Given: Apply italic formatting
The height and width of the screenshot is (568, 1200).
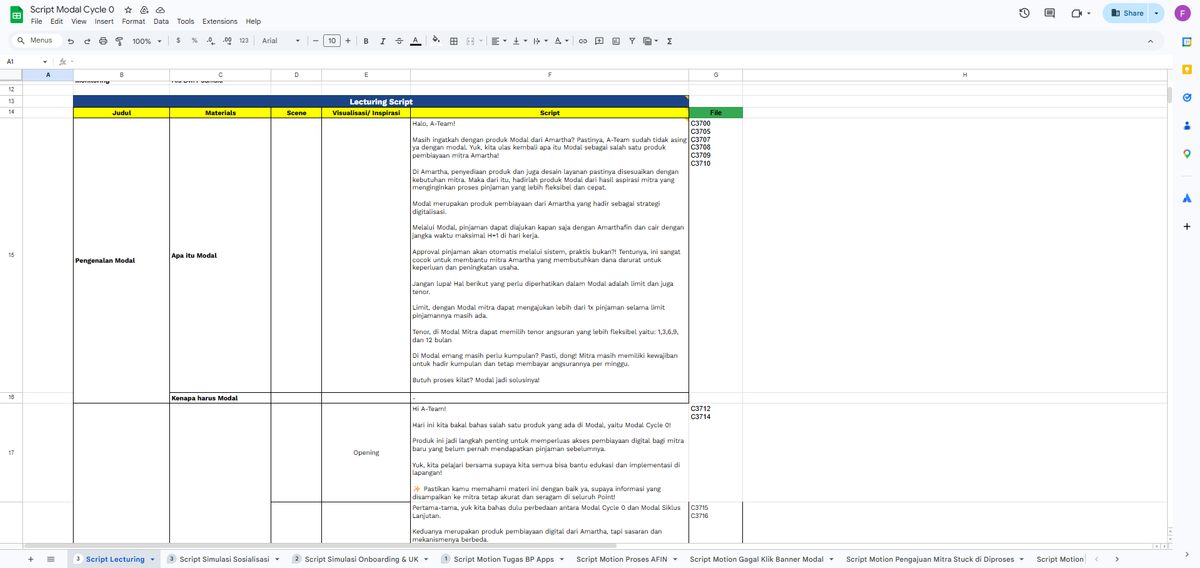Looking at the screenshot, I should click(x=383, y=41).
